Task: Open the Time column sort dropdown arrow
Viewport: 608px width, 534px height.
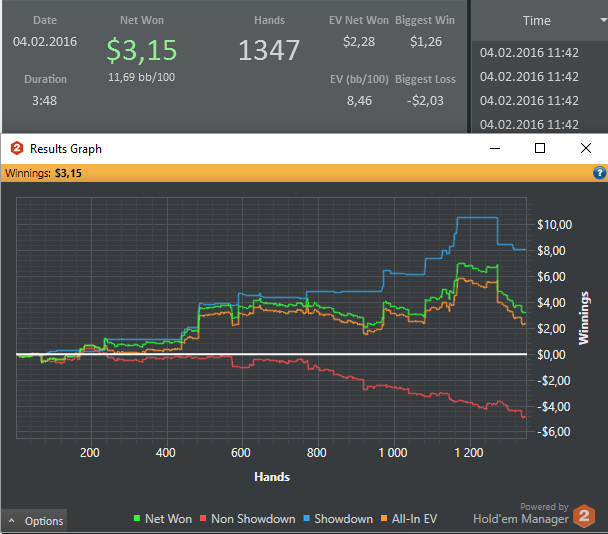Action: [604, 20]
